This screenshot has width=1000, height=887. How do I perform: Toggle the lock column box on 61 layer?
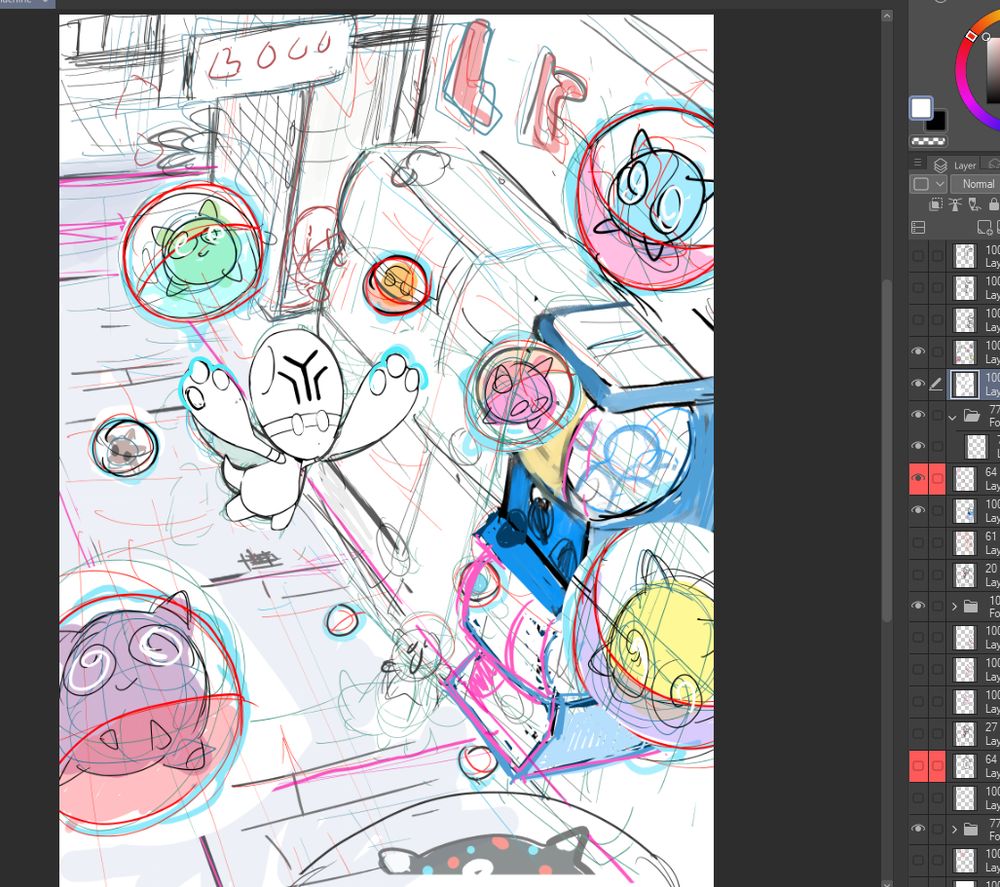[937, 543]
